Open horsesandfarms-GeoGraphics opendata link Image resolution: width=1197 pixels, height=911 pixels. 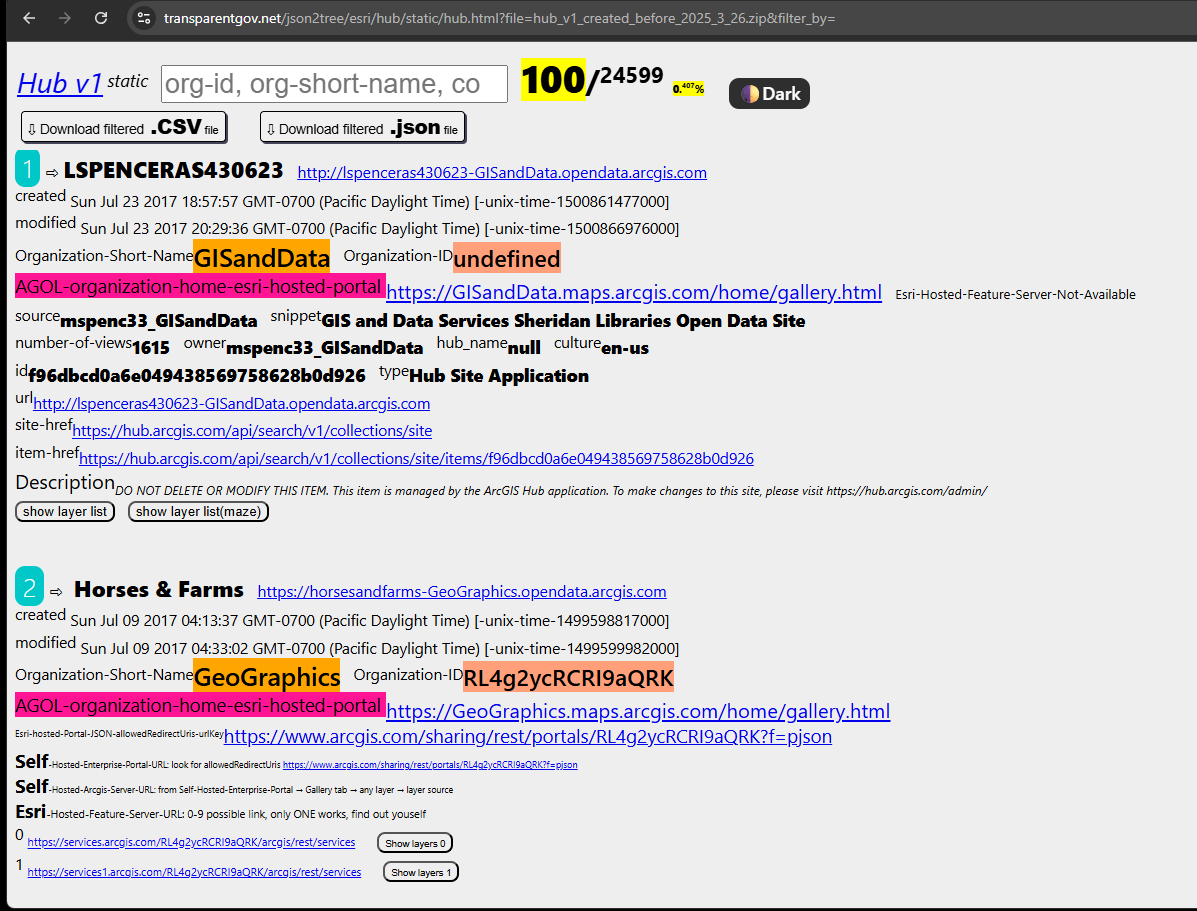(x=462, y=592)
